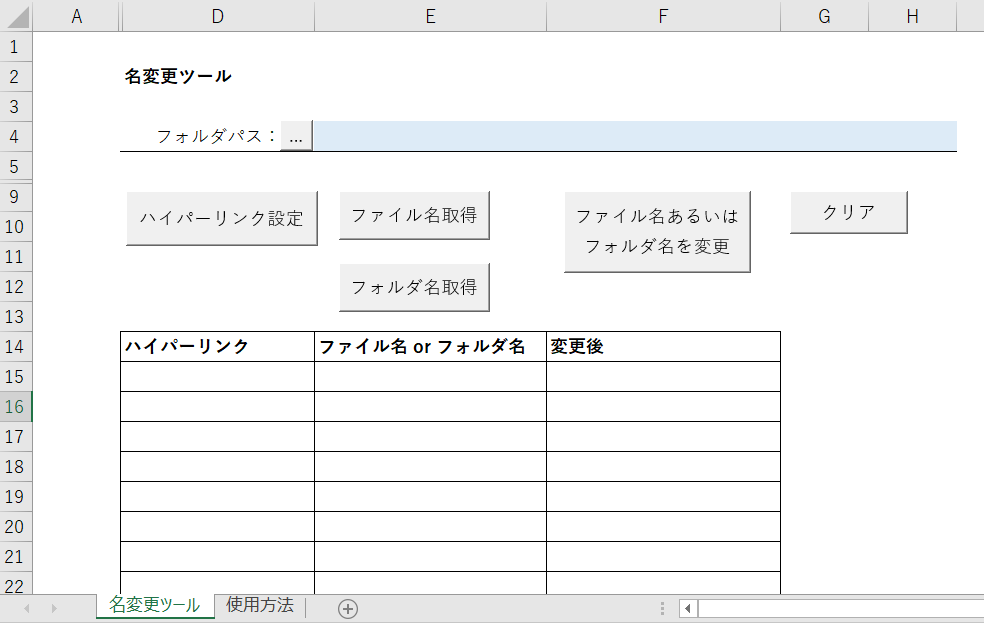Click the 名変更ツール title text cell
Image resolution: width=984 pixels, height=623 pixels.
[x=178, y=77]
